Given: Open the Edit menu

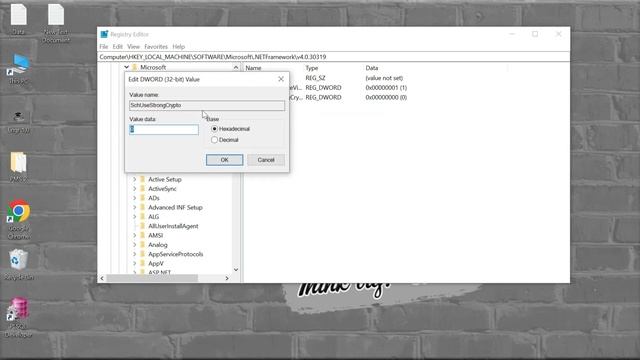Looking at the screenshot, I should click(118, 47).
